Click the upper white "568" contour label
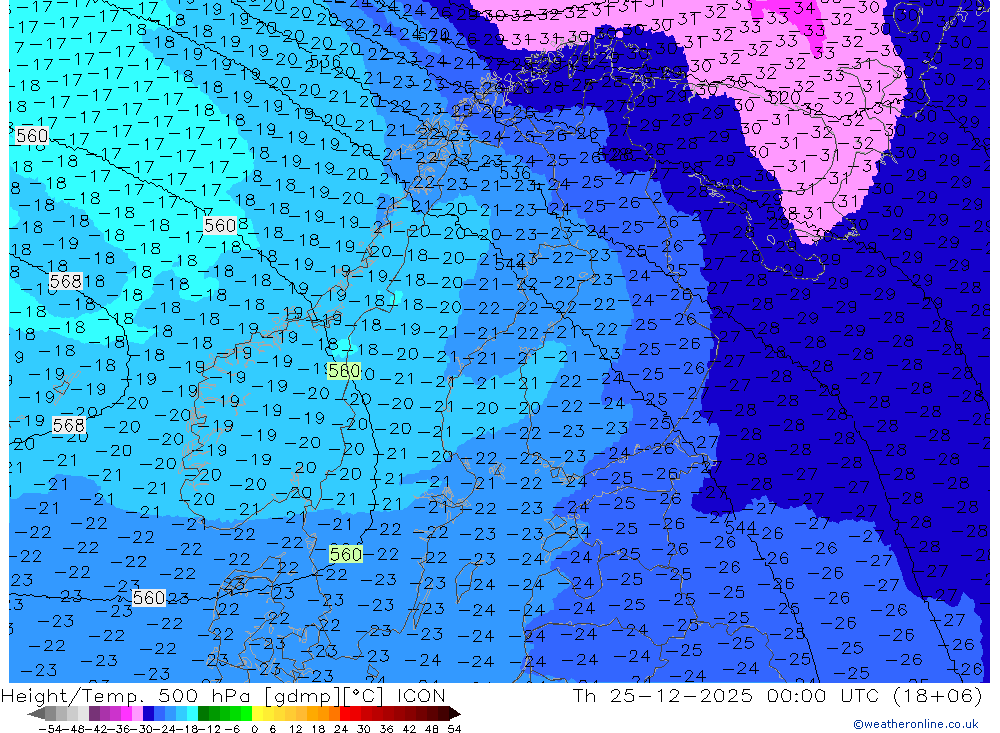This screenshot has width=1000, height=733. pyautogui.click(x=65, y=281)
